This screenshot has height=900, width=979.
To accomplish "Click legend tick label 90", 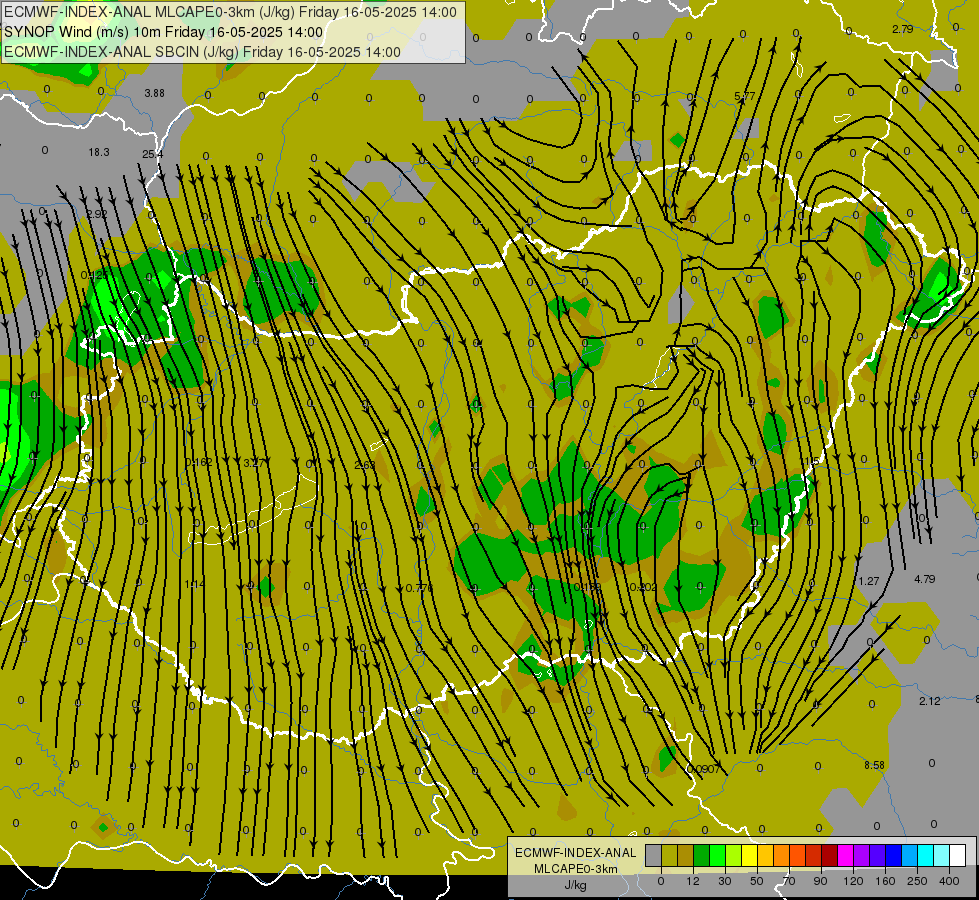I will pyautogui.click(x=820, y=881).
